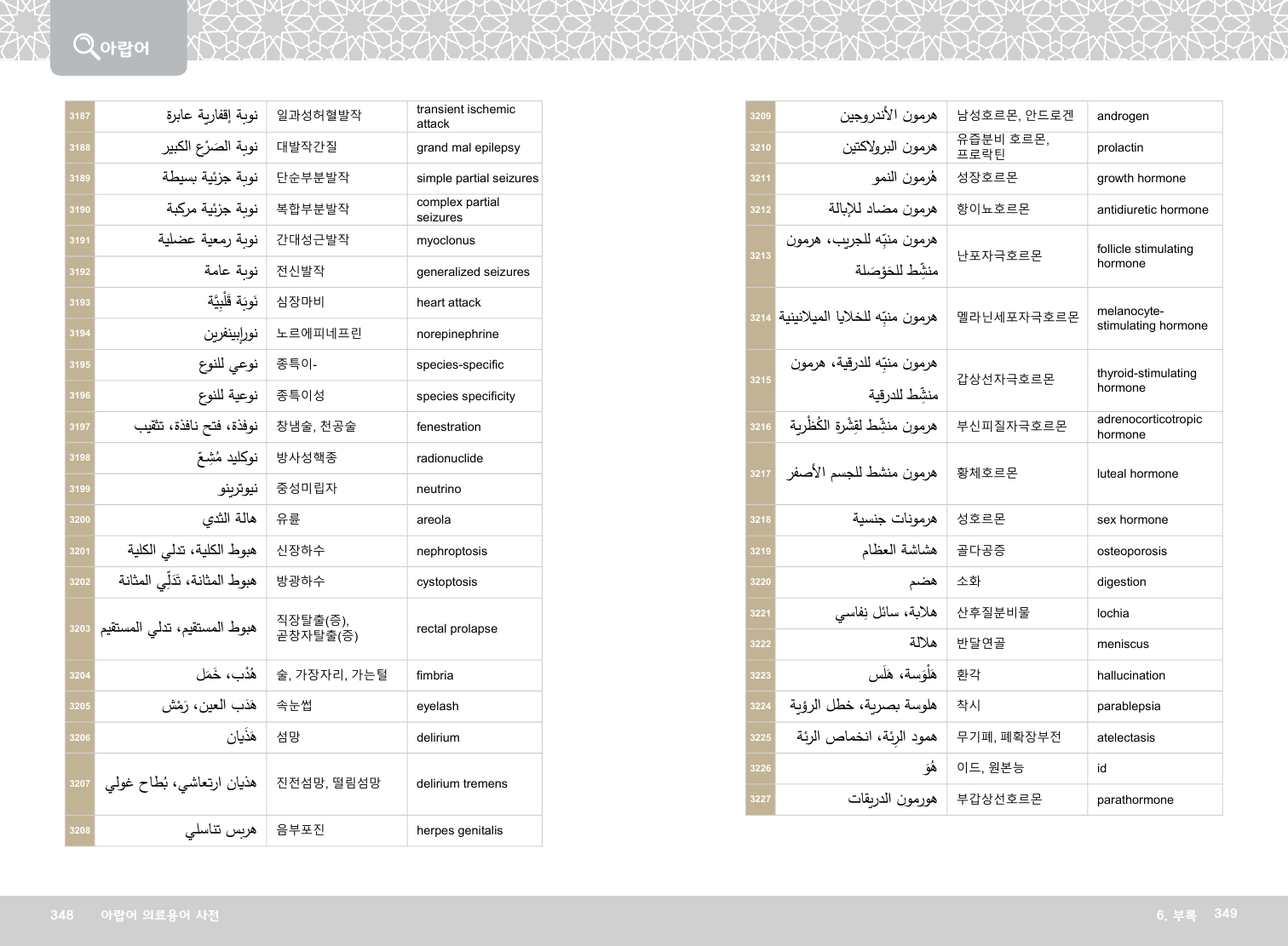The height and width of the screenshot is (946, 1288).
Task: Select footer title 아랍어 의료용어 사전
Action: (x=159, y=915)
